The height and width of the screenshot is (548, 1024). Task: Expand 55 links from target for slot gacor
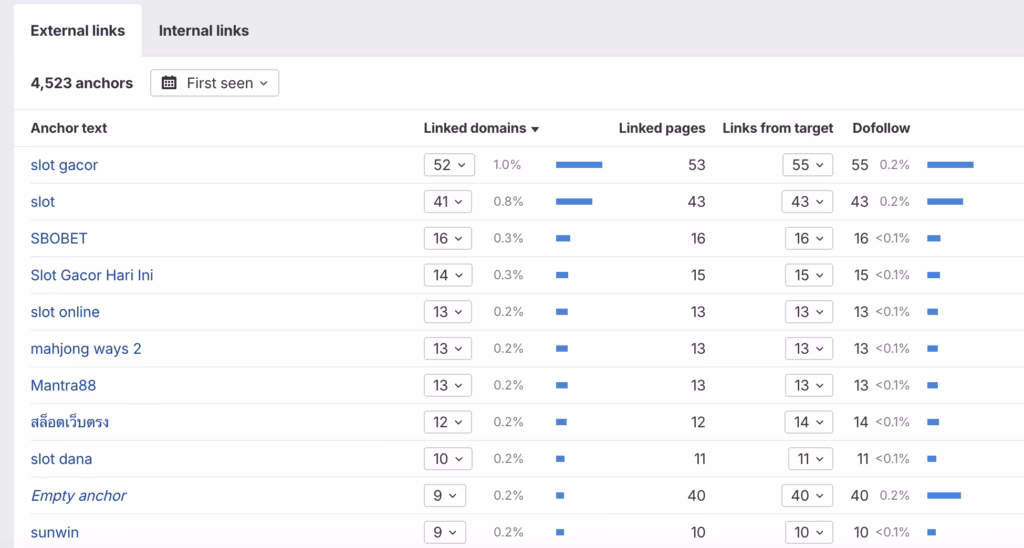tap(807, 165)
